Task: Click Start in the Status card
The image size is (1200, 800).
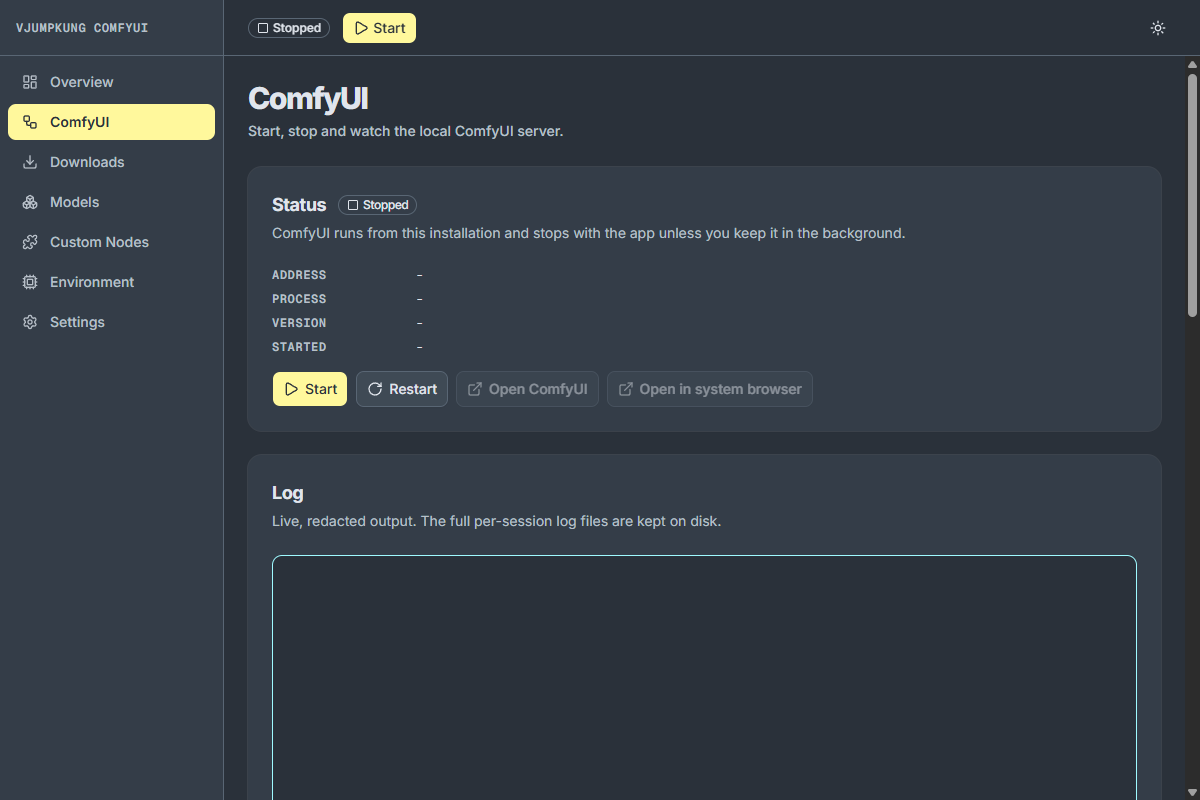Action: (310, 389)
